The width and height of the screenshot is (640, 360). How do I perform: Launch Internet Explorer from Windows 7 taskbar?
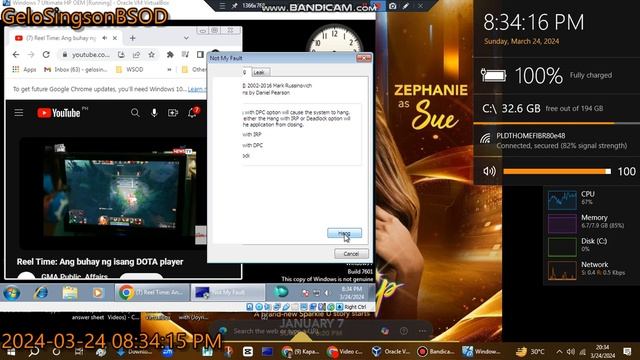[x=41, y=293]
